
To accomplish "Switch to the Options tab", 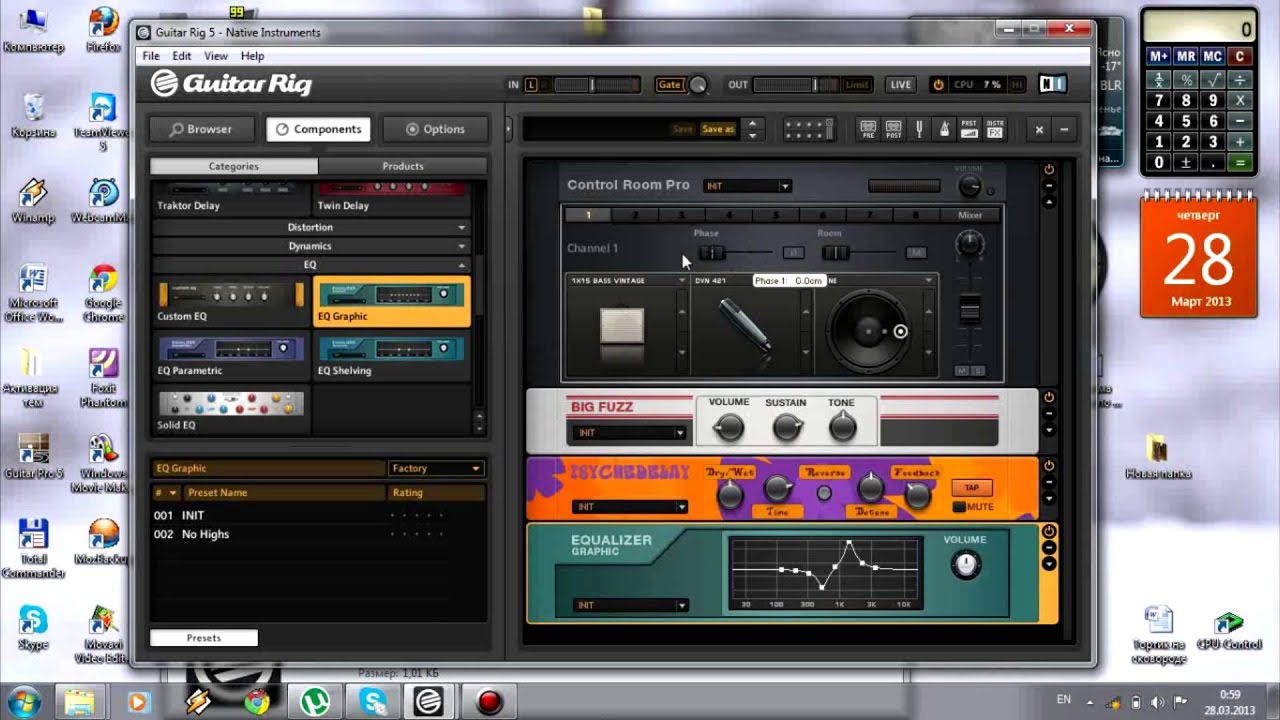I will tap(435, 129).
